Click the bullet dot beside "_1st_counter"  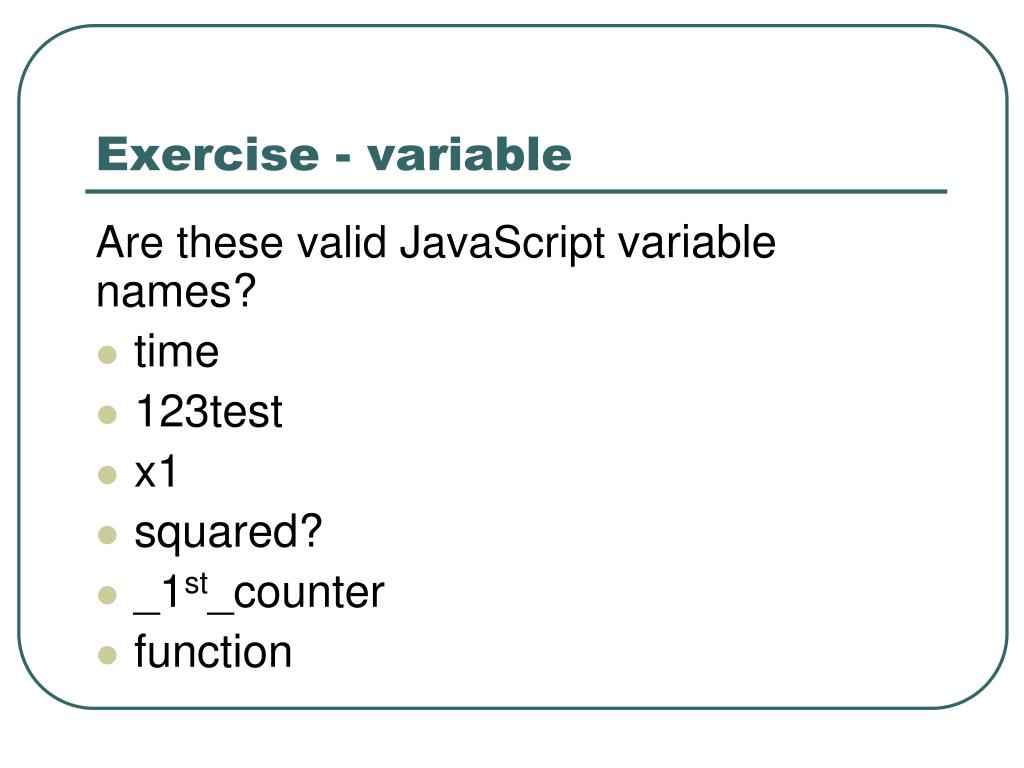tap(108, 595)
